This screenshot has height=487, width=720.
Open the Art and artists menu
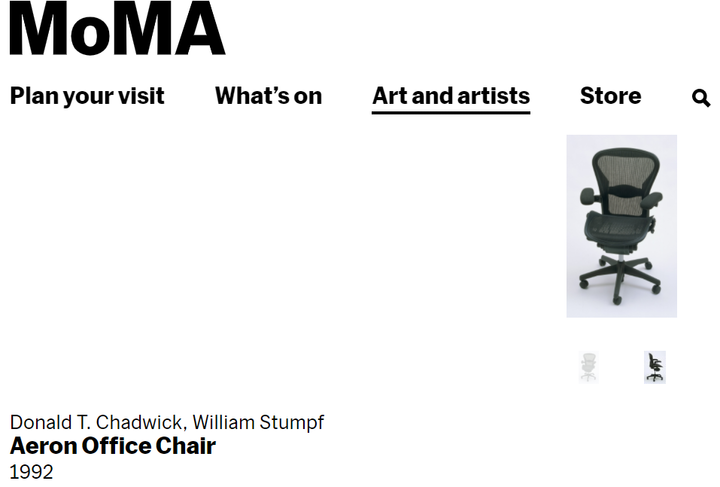451,96
